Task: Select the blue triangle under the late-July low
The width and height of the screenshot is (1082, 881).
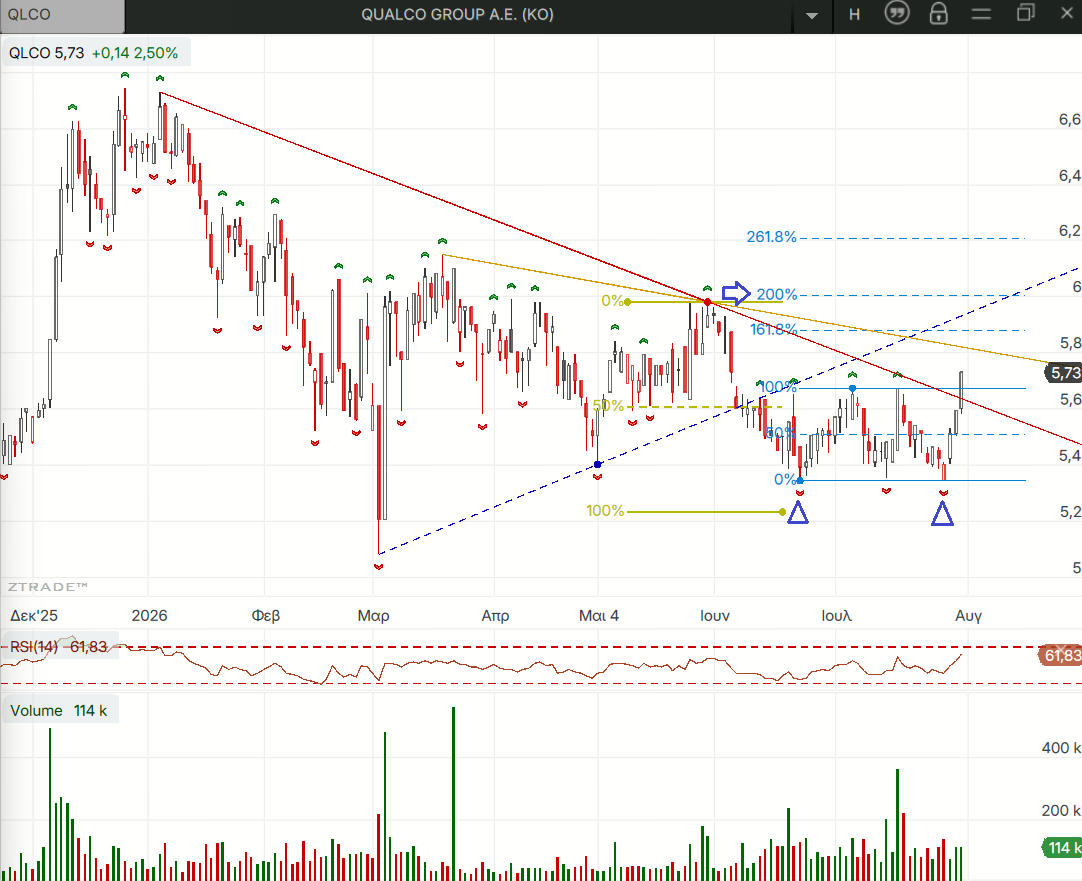Action: [942, 514]
